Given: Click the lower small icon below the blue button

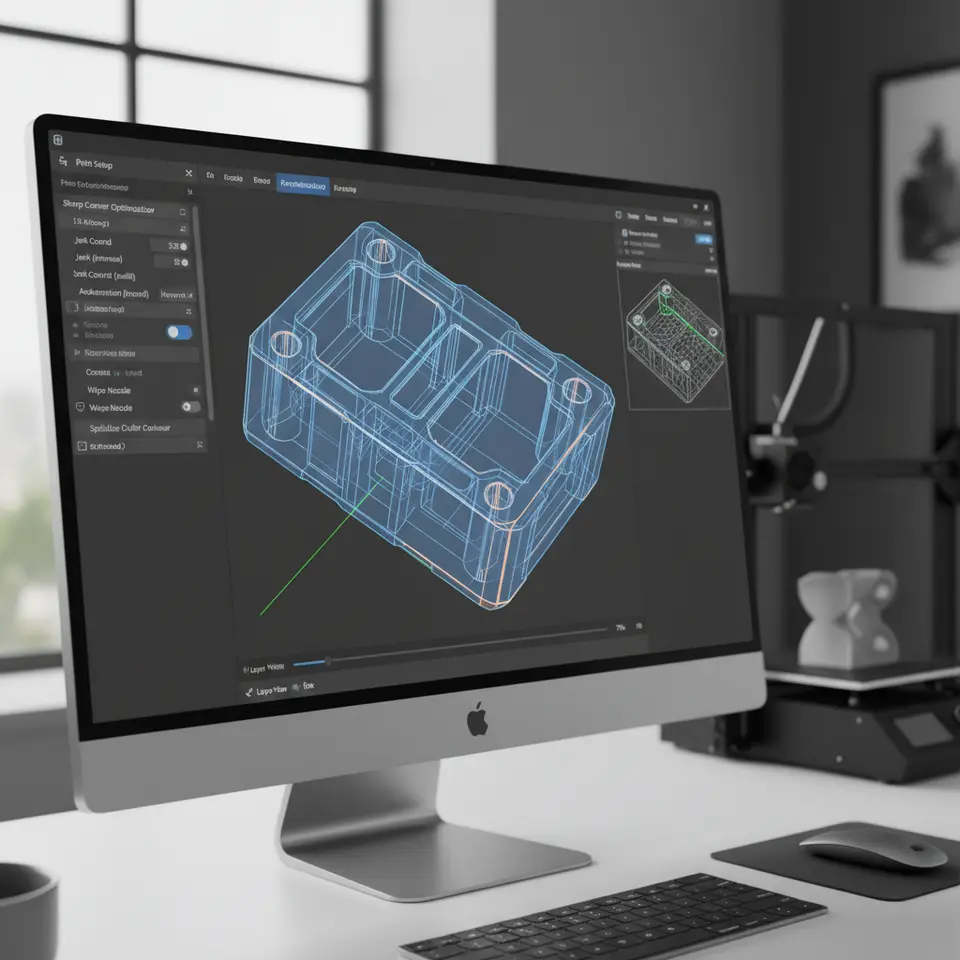Looking at the screenshot, I should point(710,259).
